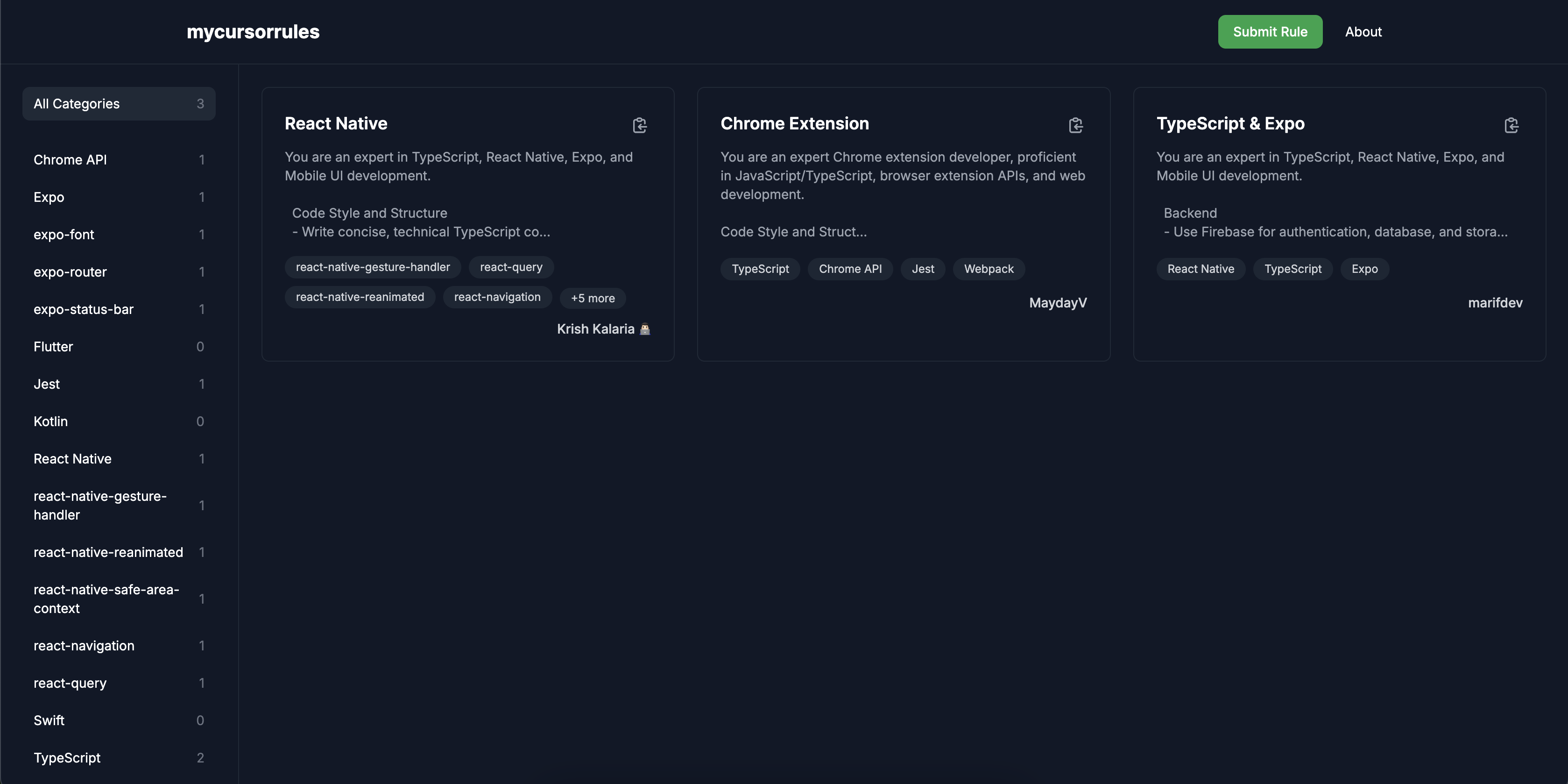Click copy icon on TypeScript & Expo card

tap(1511, 126)
